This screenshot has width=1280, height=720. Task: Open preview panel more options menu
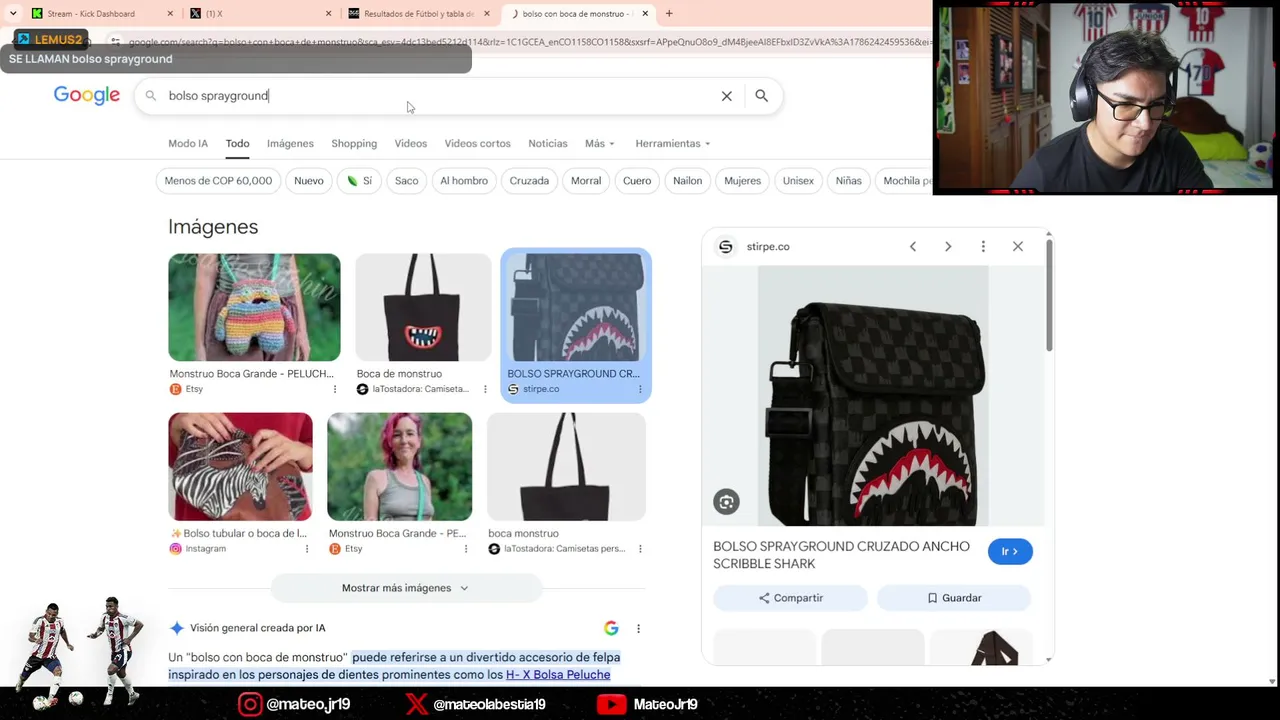click(983, 247)
